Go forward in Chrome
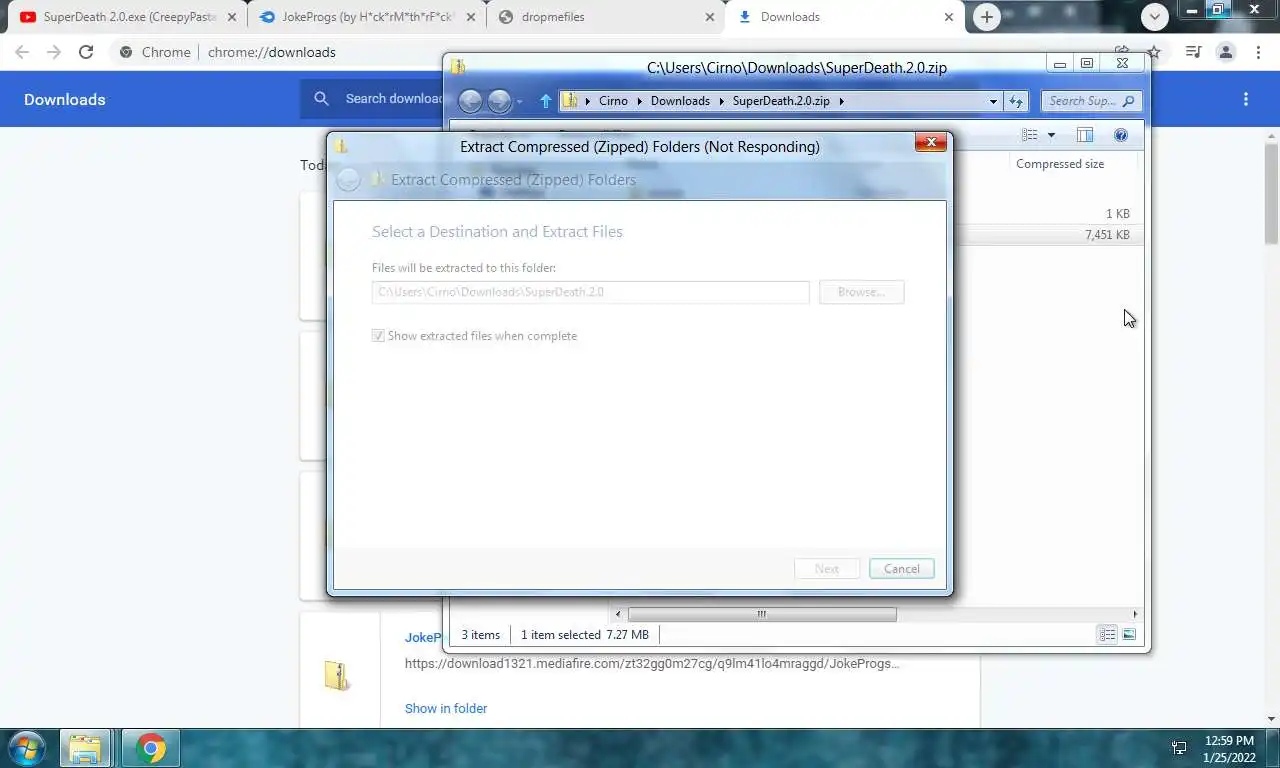 54,52
